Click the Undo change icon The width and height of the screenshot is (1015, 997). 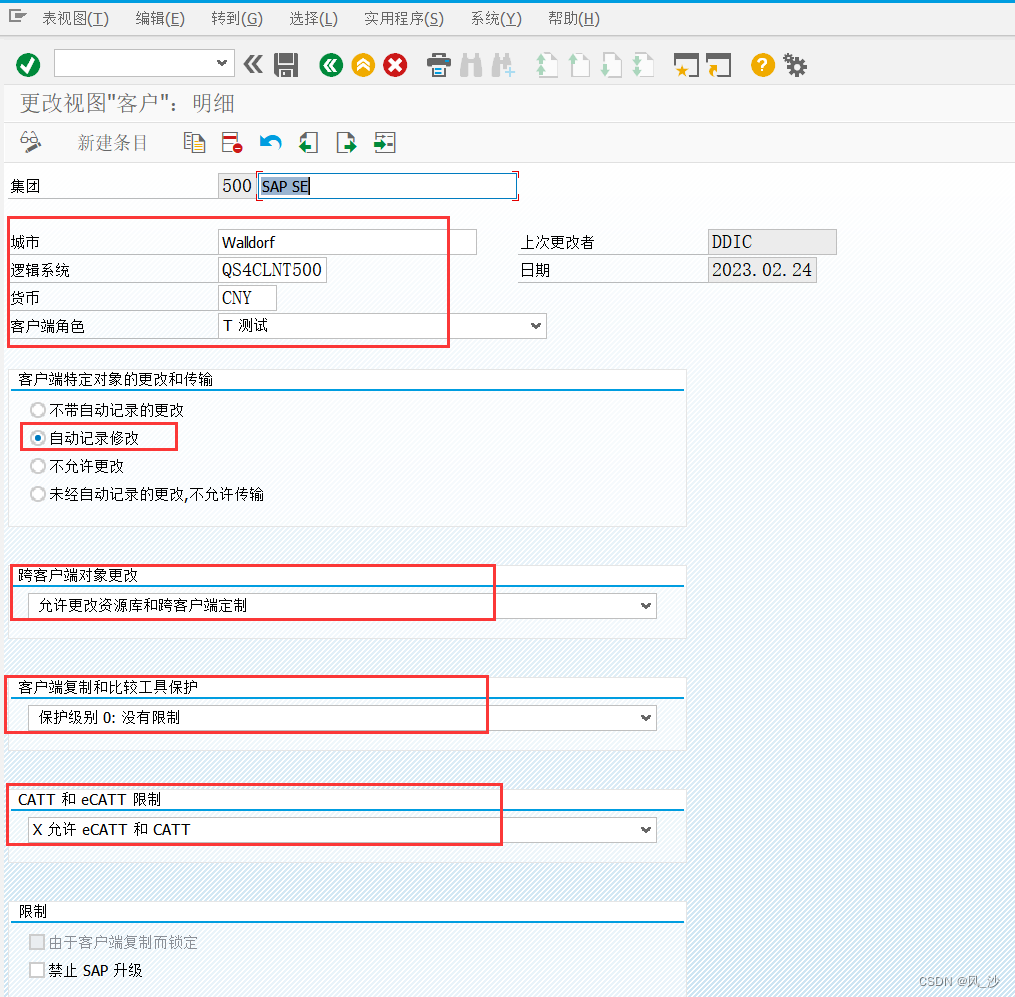[270, 143]
